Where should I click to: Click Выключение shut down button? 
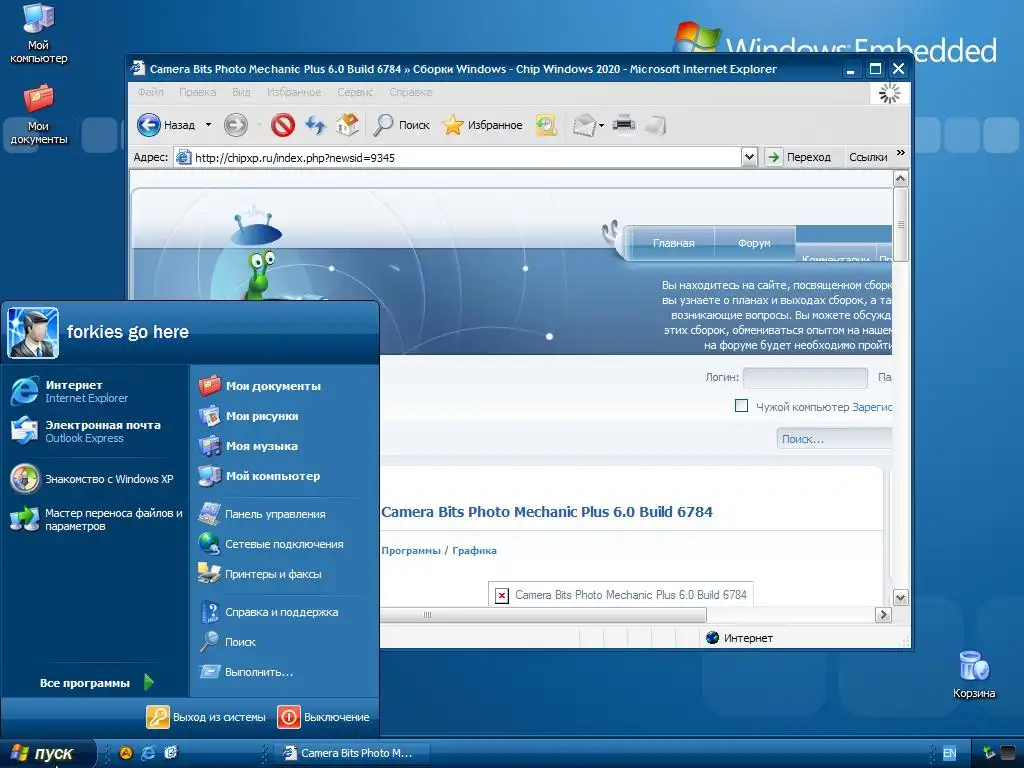(x=323, y=716)
